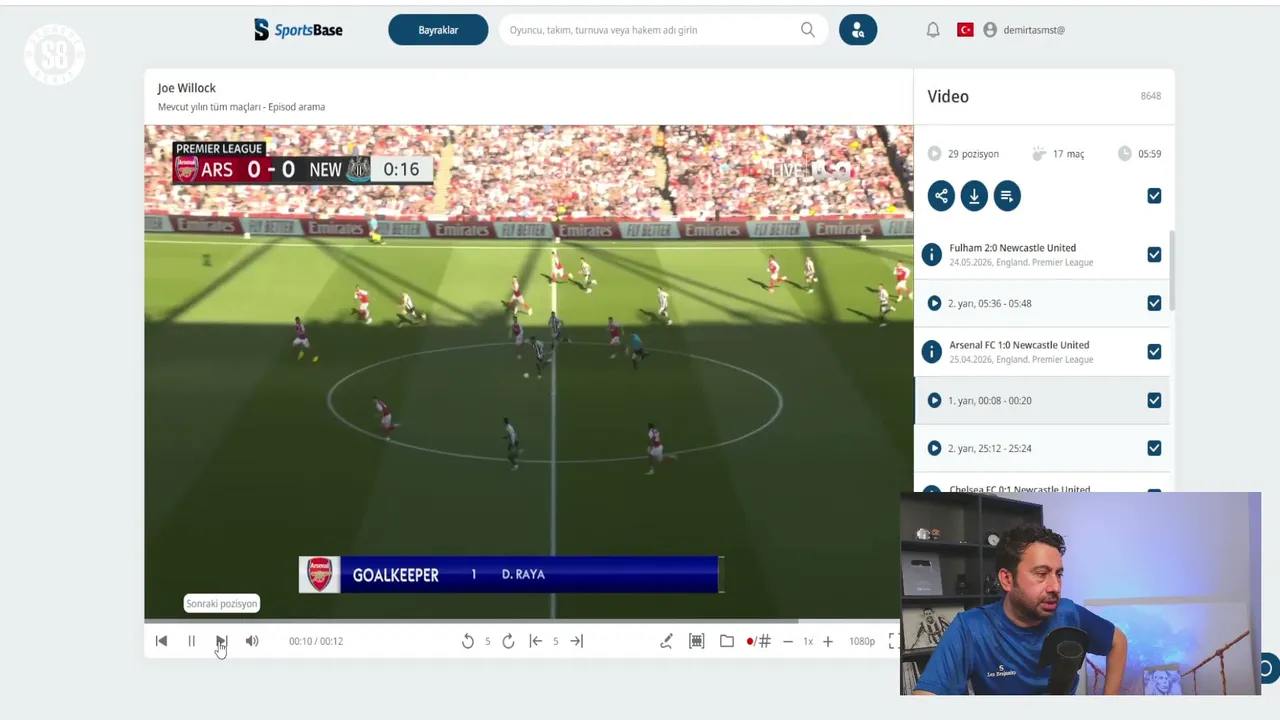This screenshot has width=1280, height=720.
Task: Click the Video panel heading
Action: (x=948, y=97)
